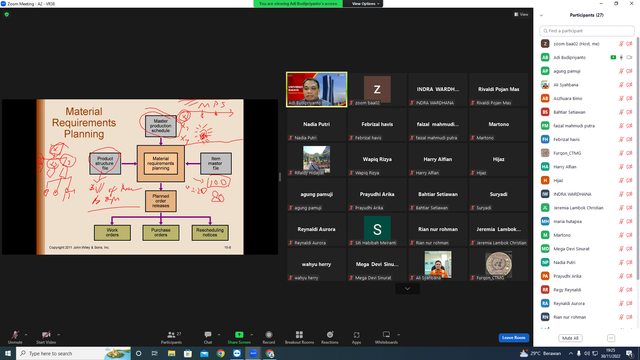Select Mega Devi Sinurat in participants list

click(x=587, y=249)
